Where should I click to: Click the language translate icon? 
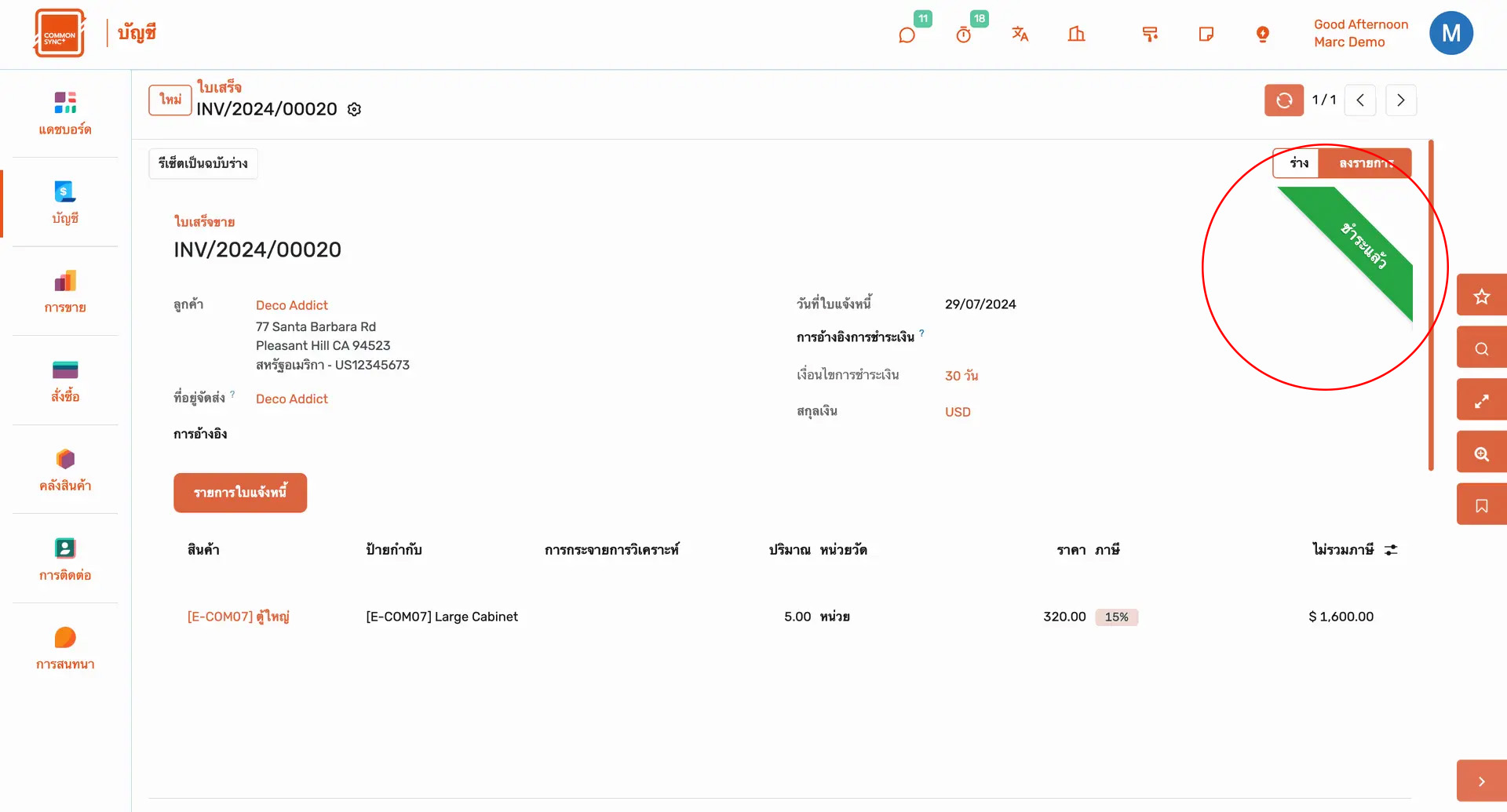[1020, 34]
